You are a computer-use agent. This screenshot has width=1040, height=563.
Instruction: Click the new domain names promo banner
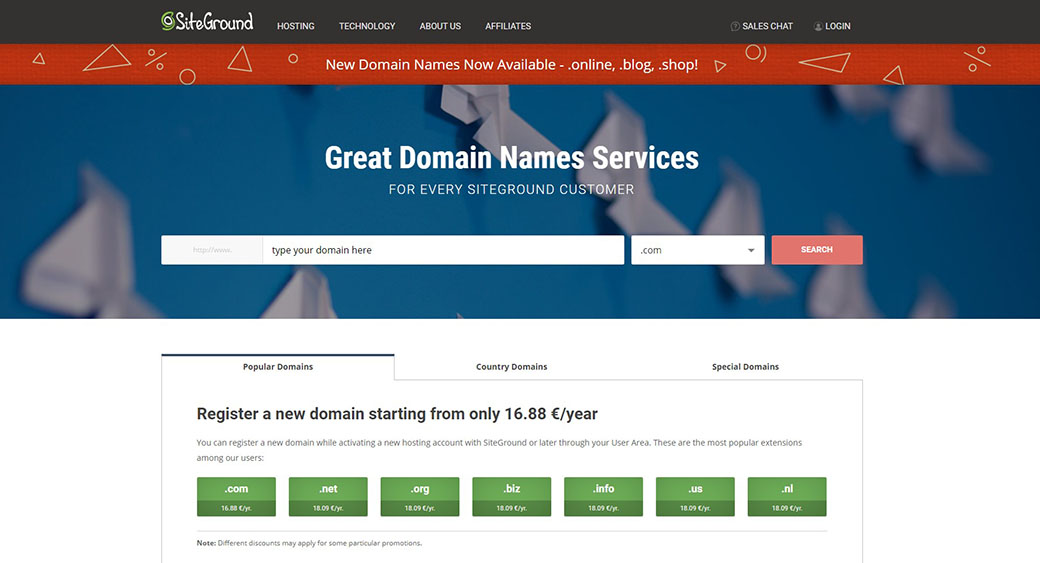tap(512, 65)
